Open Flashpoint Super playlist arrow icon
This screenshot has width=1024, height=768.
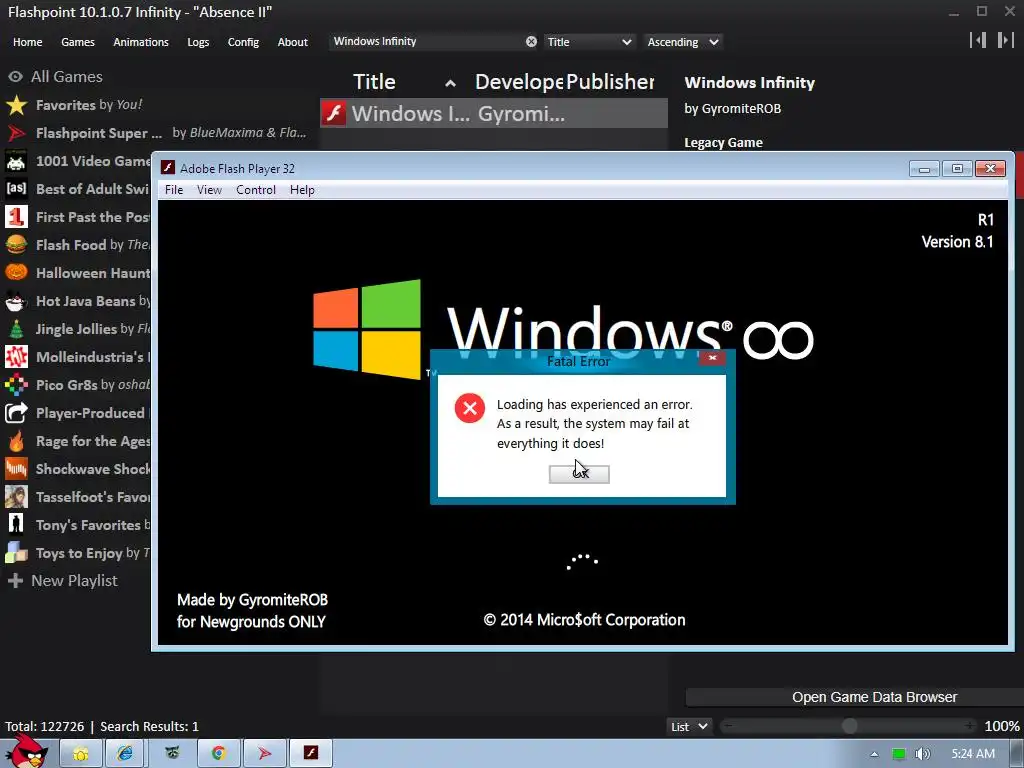pos(16,133)
